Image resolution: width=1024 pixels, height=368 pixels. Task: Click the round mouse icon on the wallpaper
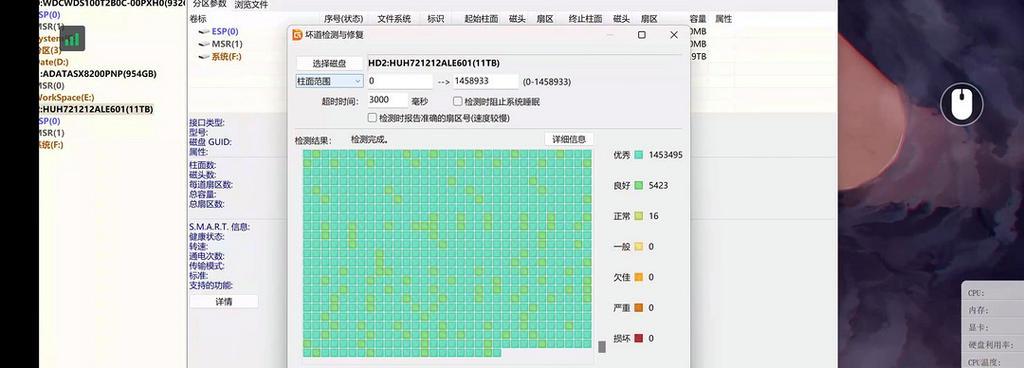961,104
